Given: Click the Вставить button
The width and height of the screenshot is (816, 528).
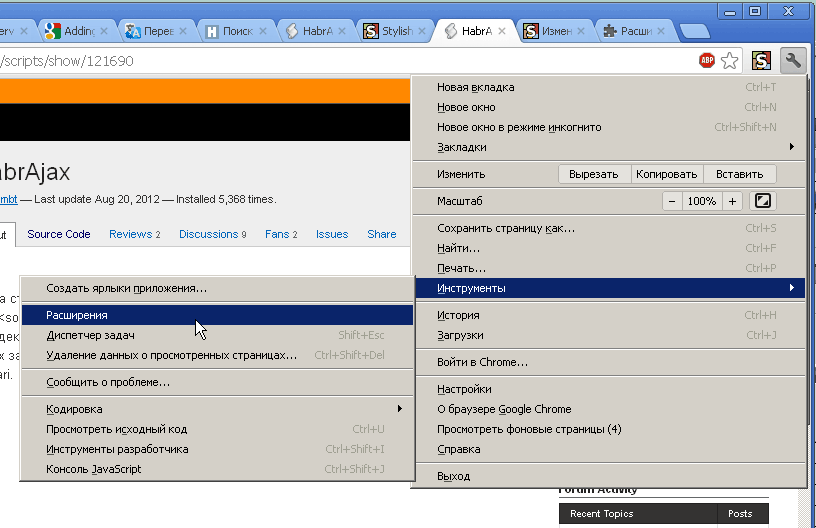Looking at the screenshot, I should coord(740,174).
